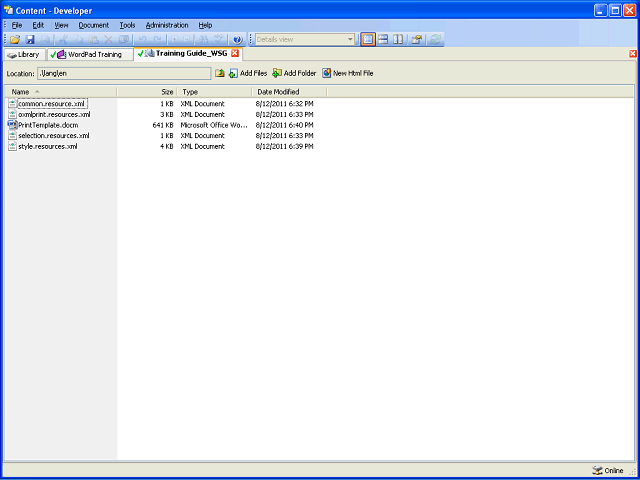Switch to the vertical split layout icon
The height and width of the screenshot is (480, 640).
tap(398, 40)
